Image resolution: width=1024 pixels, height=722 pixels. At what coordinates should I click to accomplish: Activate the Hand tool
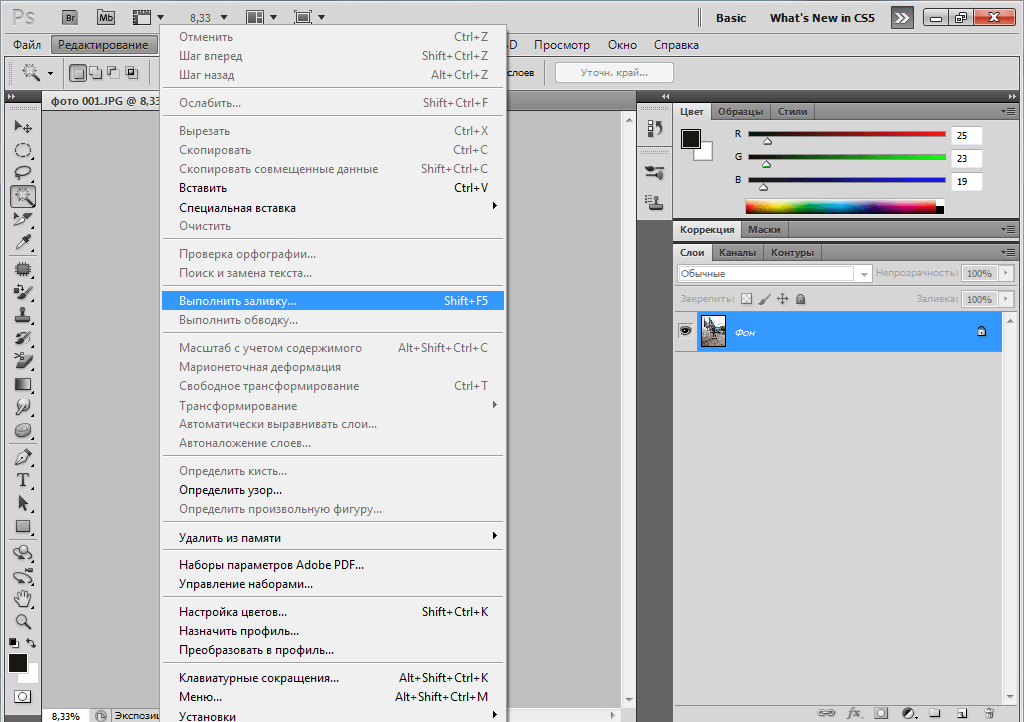23,598
